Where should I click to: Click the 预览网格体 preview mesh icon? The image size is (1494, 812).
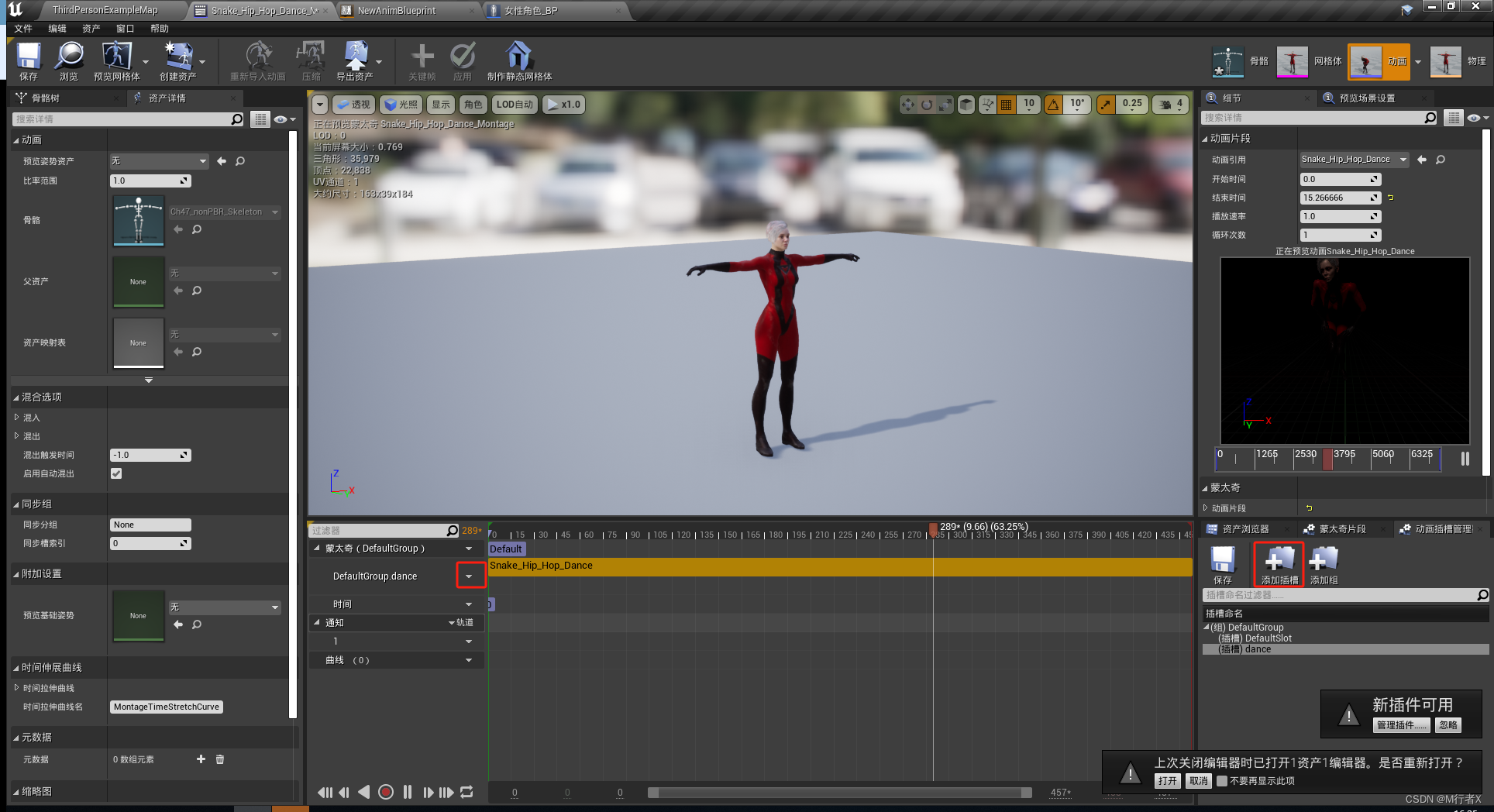[x=116, y=61]
